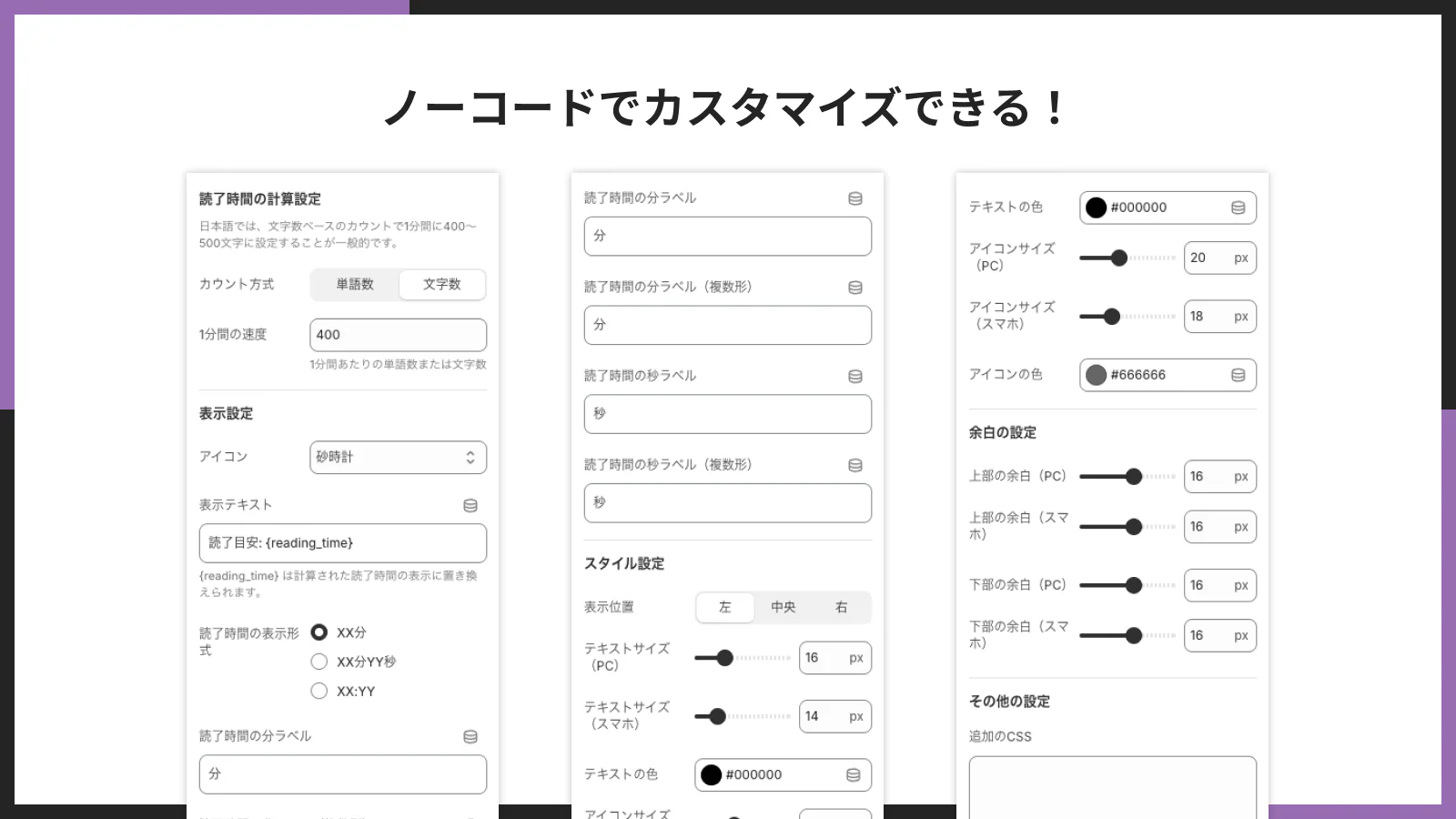Open the アイコン dropdown showing 砂時計

coord(398,457)
